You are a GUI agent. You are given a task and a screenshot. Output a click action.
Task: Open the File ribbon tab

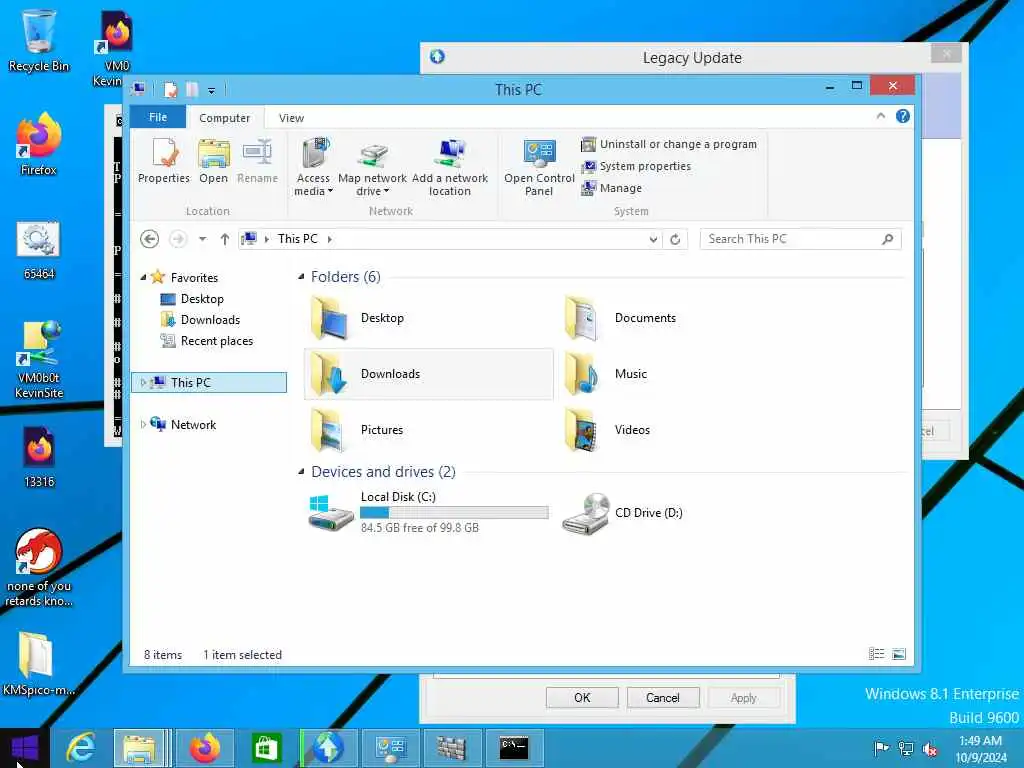(x=158, y=117)
